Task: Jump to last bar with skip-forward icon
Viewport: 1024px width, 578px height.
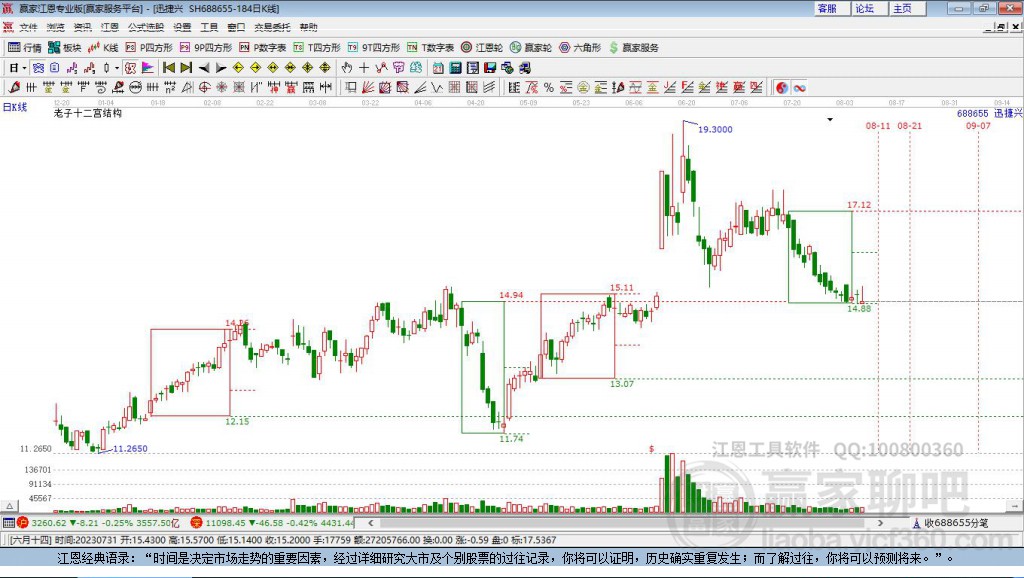Action: (x=186, y=68)
